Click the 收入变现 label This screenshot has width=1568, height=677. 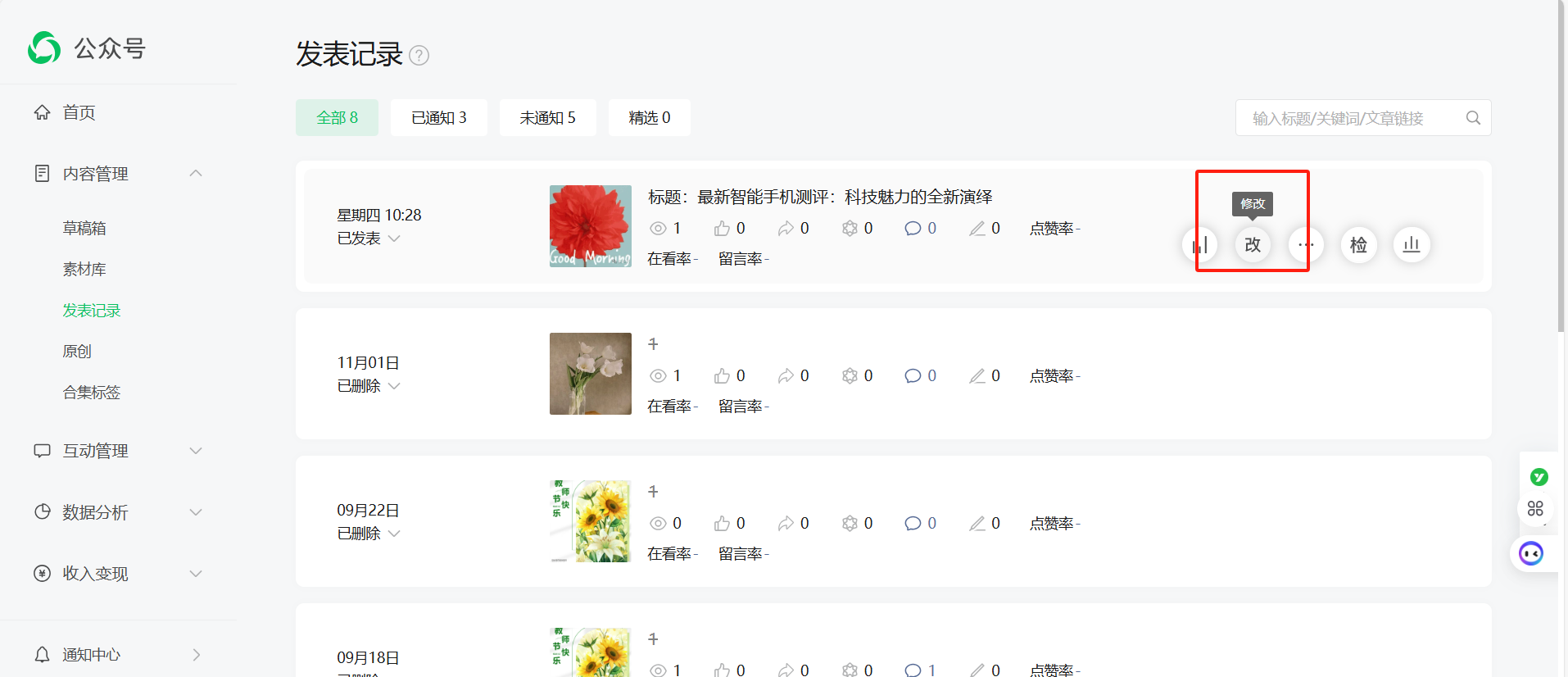[95, 574]
